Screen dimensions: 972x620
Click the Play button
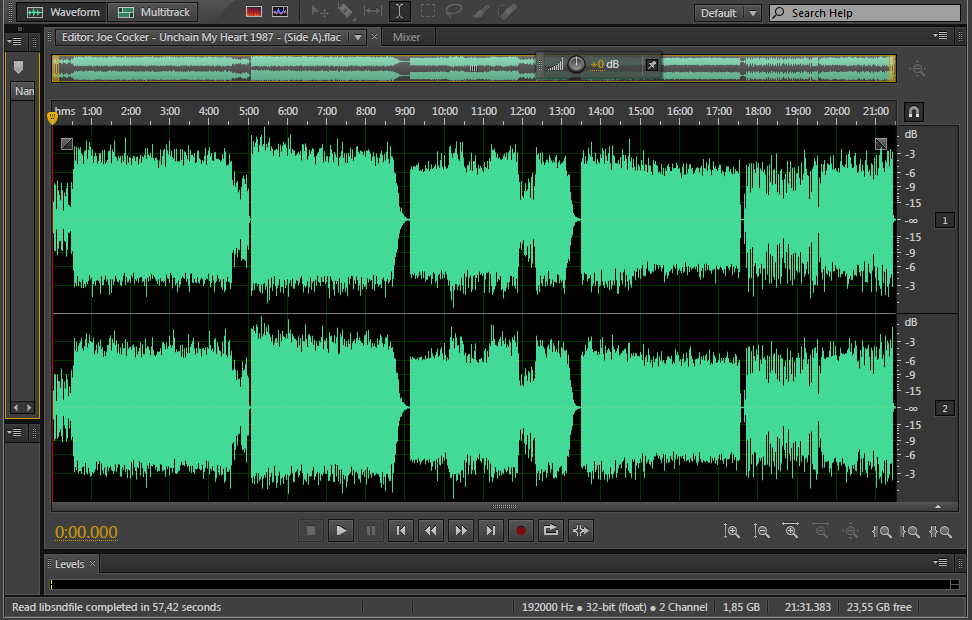341,531
